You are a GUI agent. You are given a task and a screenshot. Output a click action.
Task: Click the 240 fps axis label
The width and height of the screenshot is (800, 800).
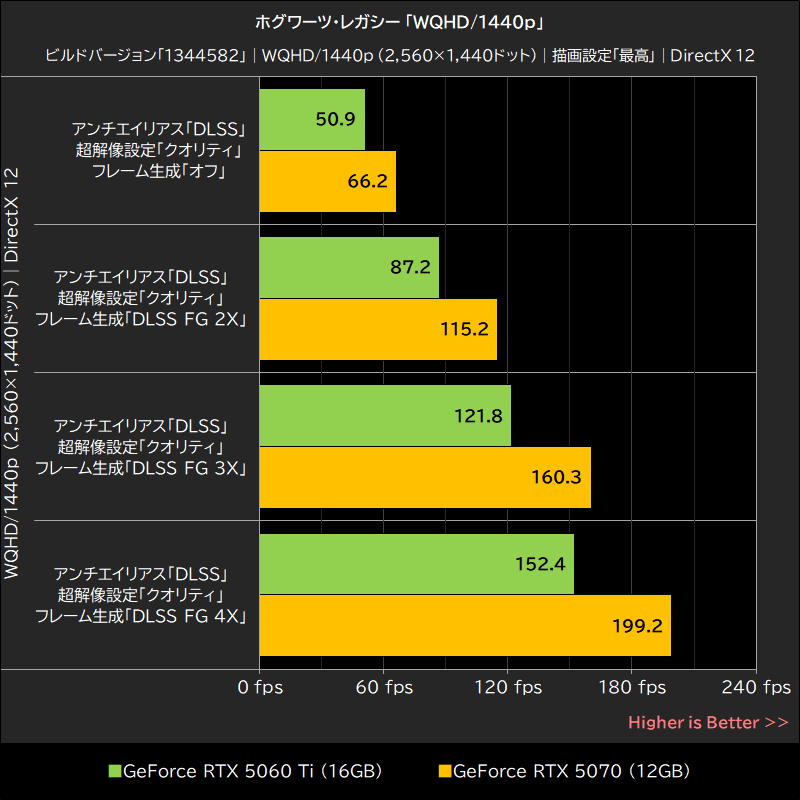pyautogui.click(x=756, y=687)
